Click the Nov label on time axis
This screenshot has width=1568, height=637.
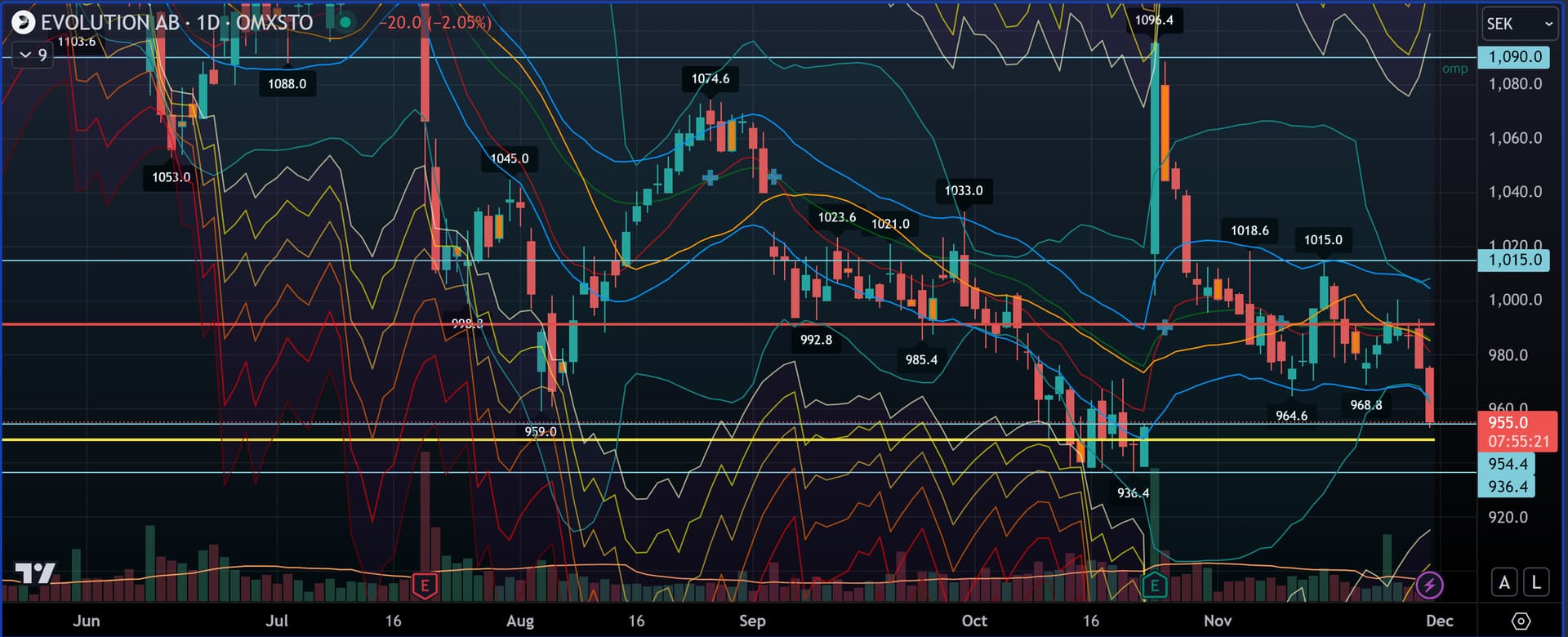point(1218,621)
